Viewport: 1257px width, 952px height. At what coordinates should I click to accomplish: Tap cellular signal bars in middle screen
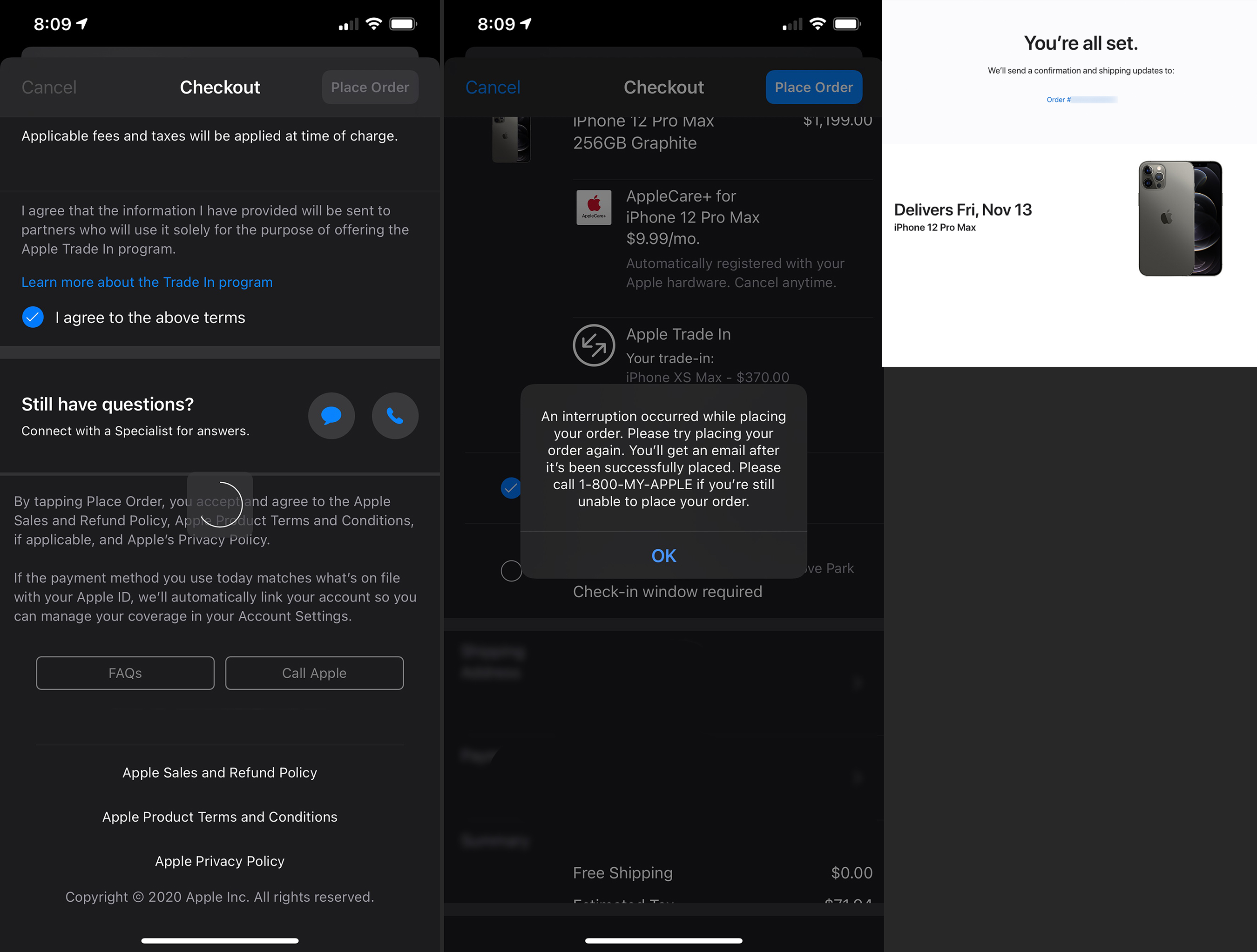point(792,24)
